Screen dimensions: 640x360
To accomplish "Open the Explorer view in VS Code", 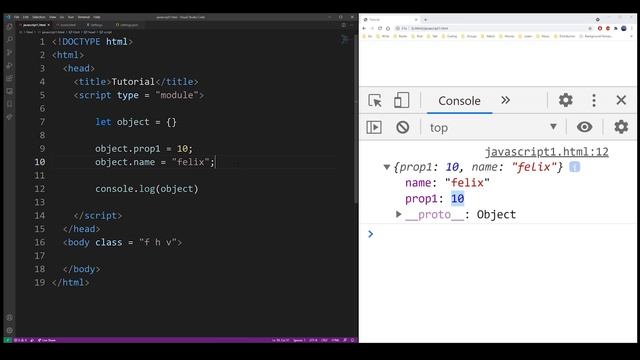I will (x=9, y=27).
